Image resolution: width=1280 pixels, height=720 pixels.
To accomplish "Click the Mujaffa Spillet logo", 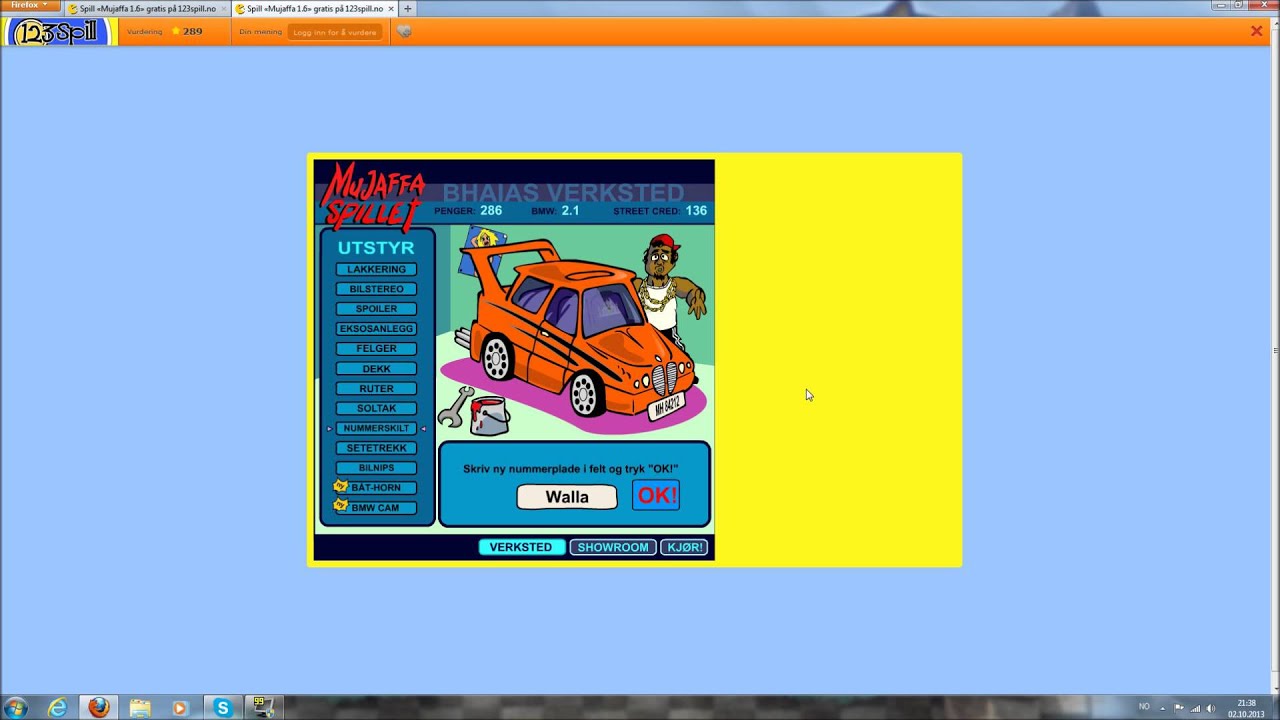I will coord(373,196).
